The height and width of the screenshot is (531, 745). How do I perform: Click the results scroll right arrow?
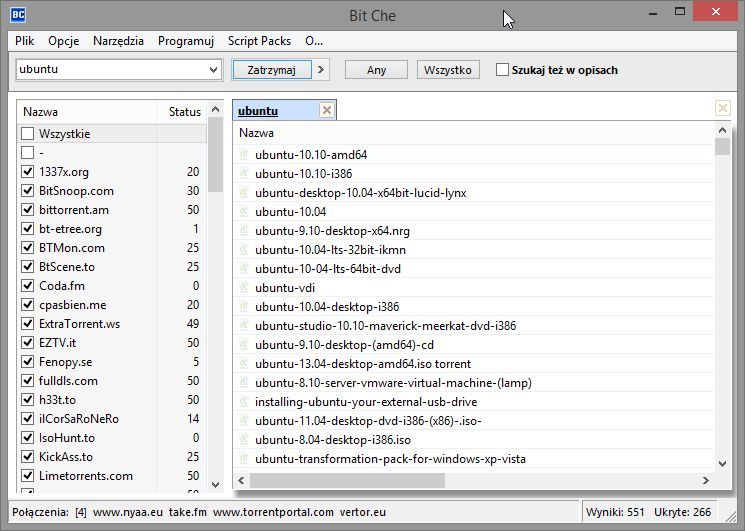(x=706, y=480)
